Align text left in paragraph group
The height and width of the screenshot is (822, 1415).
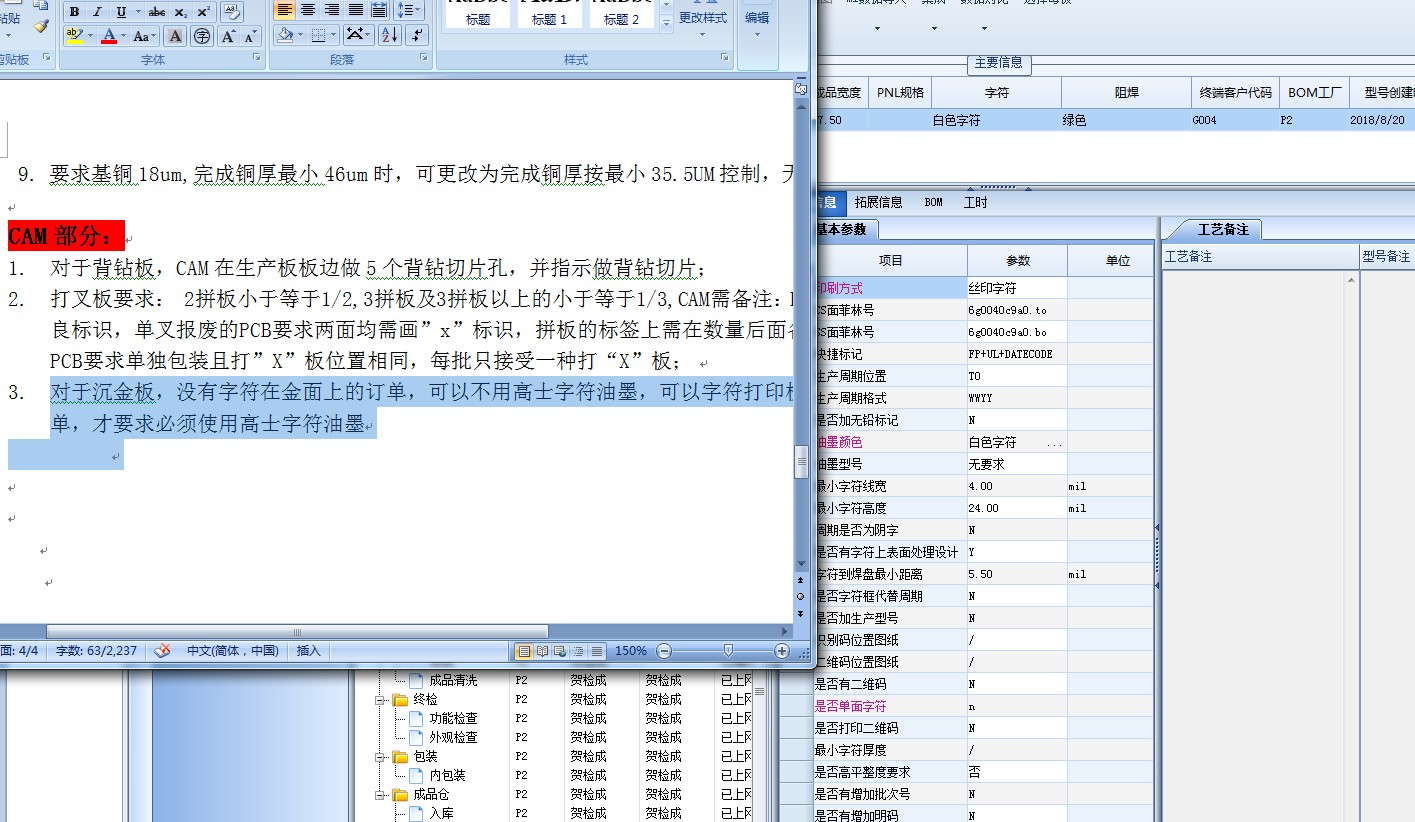285,10
